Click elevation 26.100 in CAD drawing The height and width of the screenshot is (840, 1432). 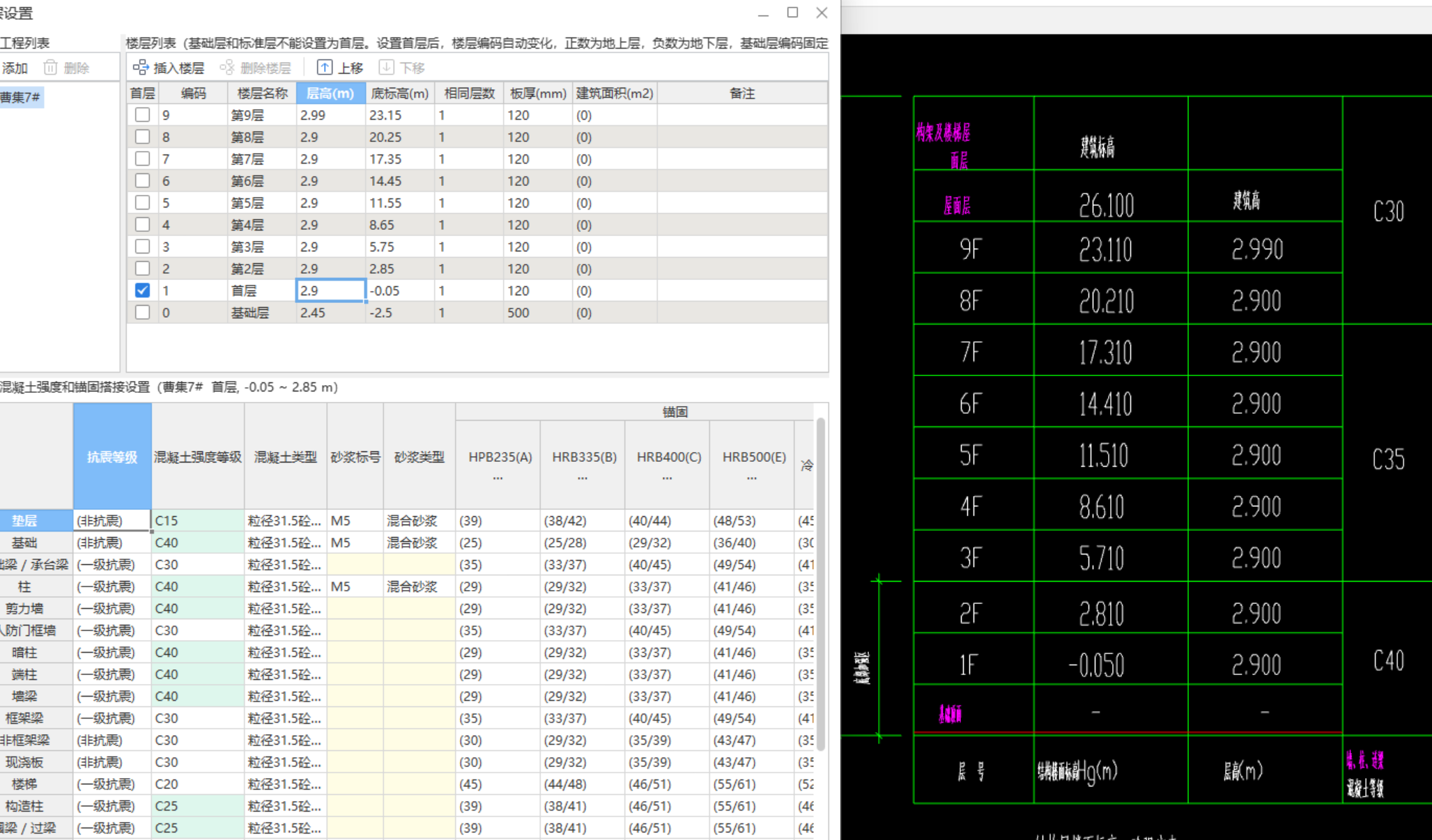1107,205
